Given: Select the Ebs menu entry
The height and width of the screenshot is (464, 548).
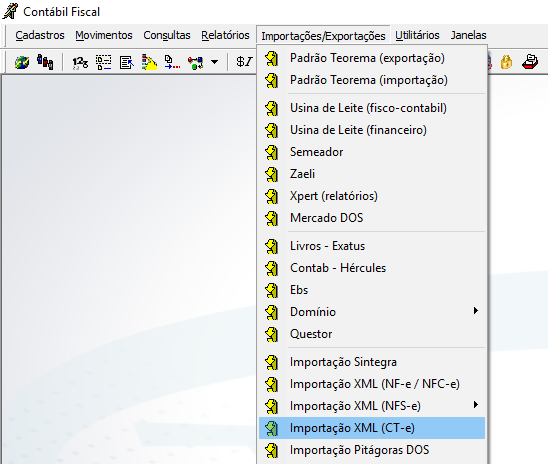Looking at the screenshot, I should (372, 290).
